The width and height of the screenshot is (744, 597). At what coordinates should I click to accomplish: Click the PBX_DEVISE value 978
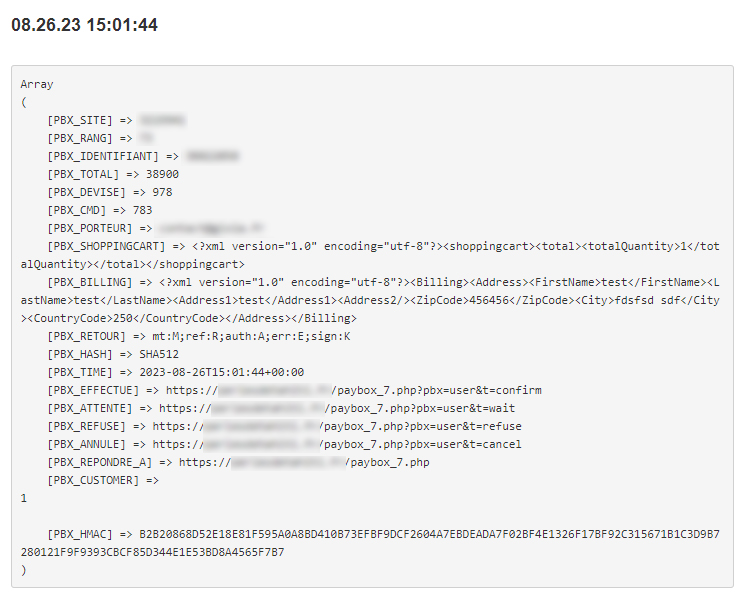click(162, 192)
